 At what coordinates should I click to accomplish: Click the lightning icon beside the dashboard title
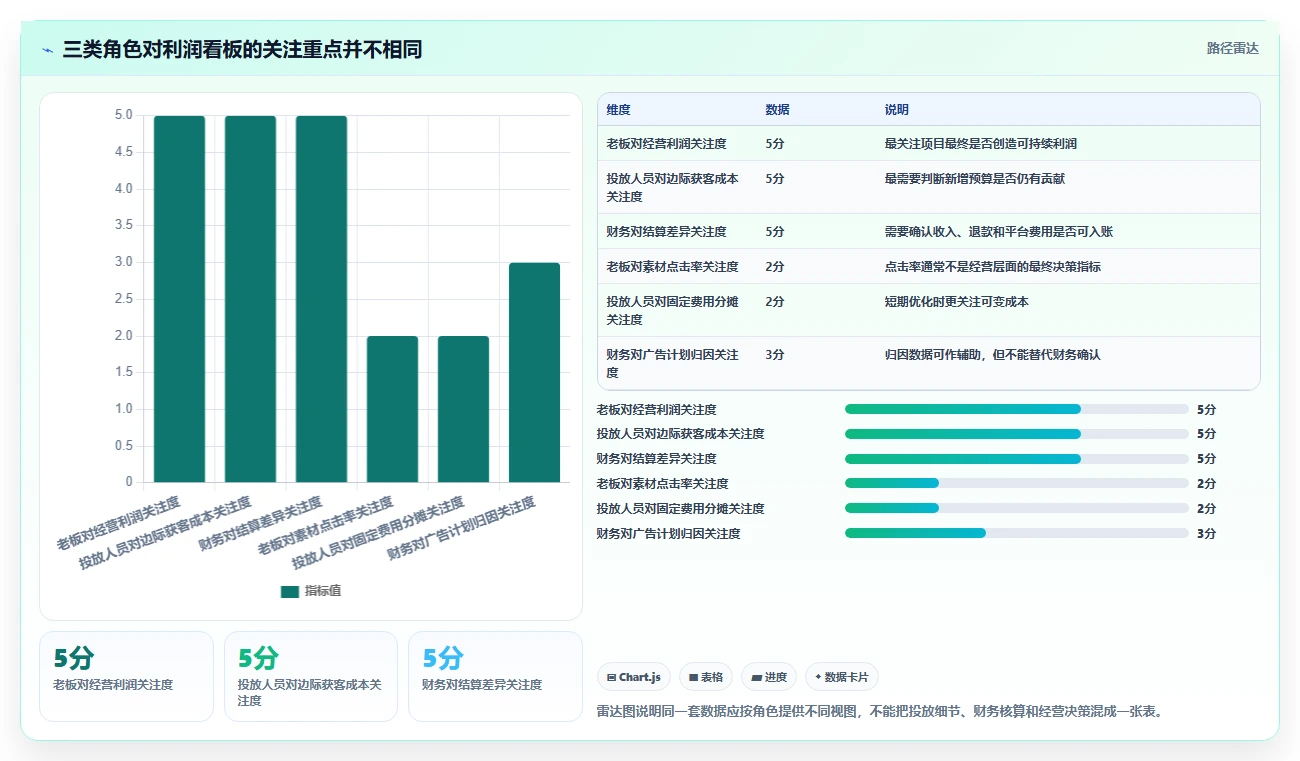pyautogui.click(x=48, y=50)
